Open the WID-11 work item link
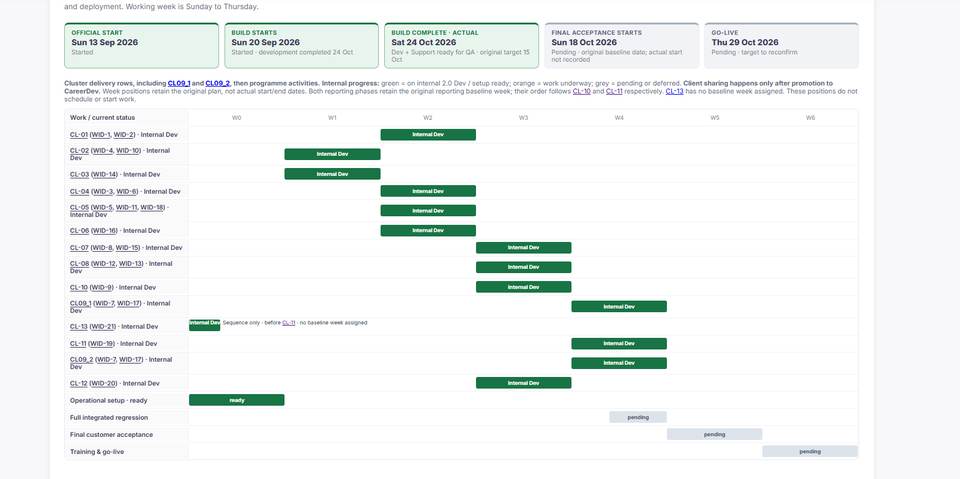This screenshot has height=479, width=960. pyautogui.click(x=127, y=208)
